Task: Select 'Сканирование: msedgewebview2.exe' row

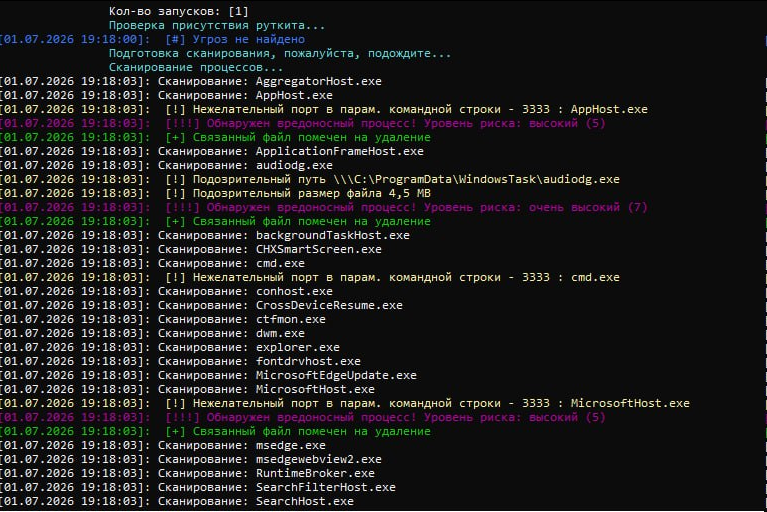Action: coord(191,460)
